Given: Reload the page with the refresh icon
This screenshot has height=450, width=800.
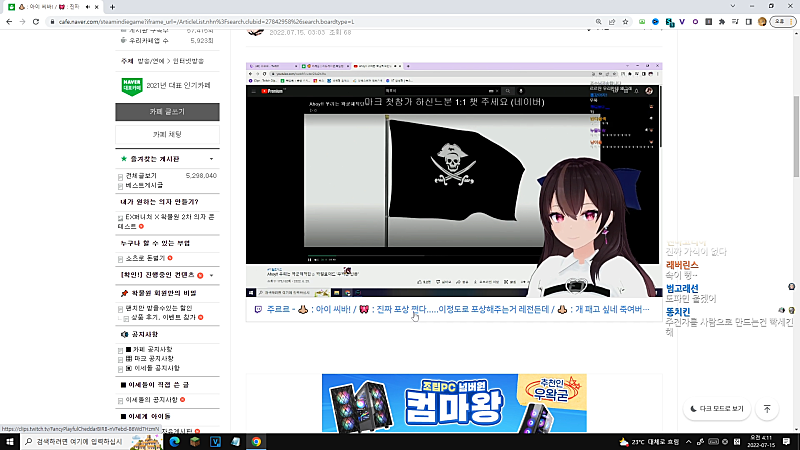Looking at the screenshot, I should [36, 22].
